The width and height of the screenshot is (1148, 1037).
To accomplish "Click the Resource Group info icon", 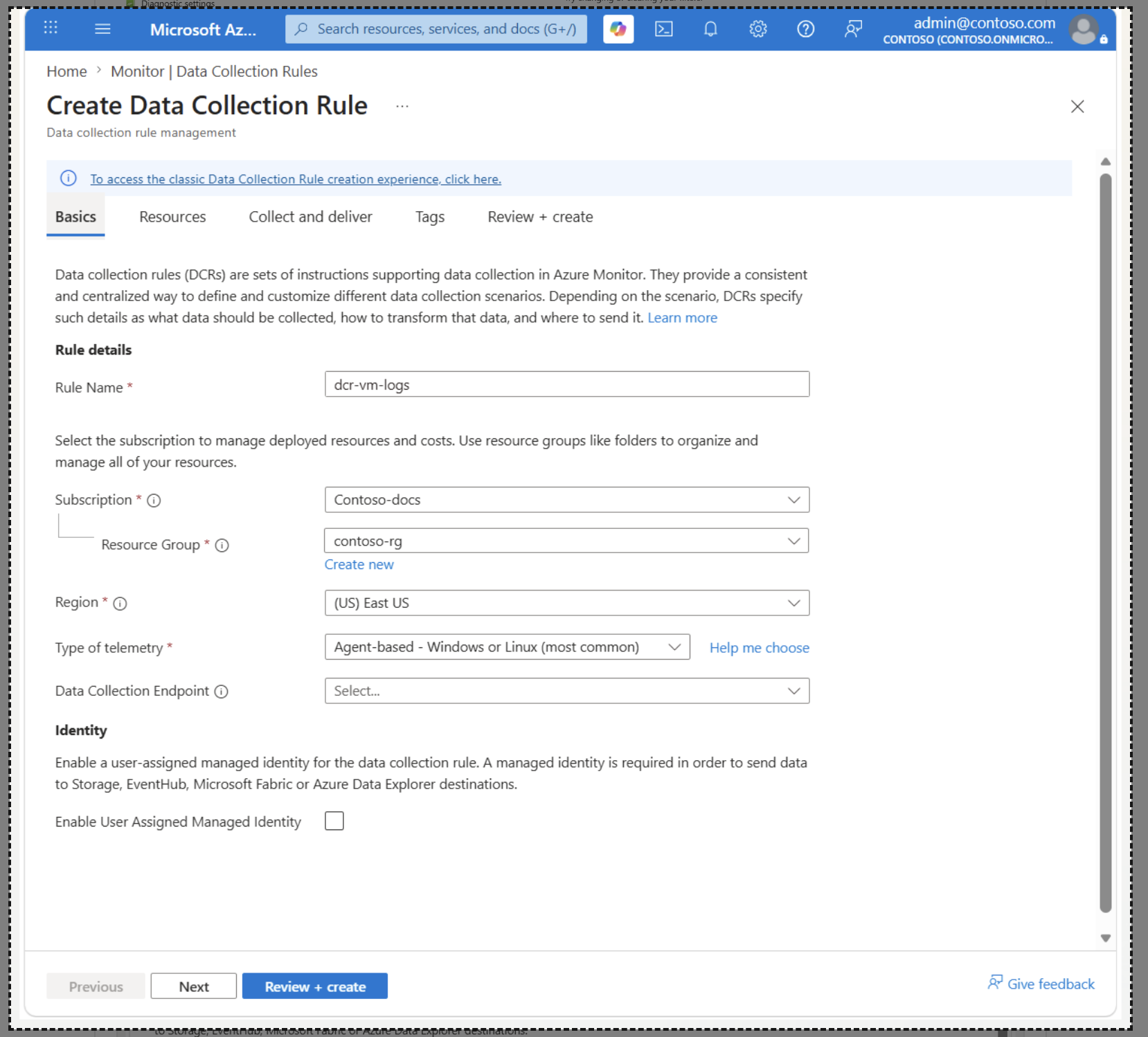I will point(222,545).
